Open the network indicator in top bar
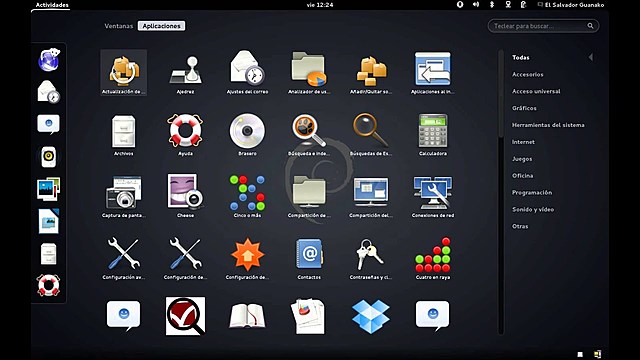 (508, 4)
